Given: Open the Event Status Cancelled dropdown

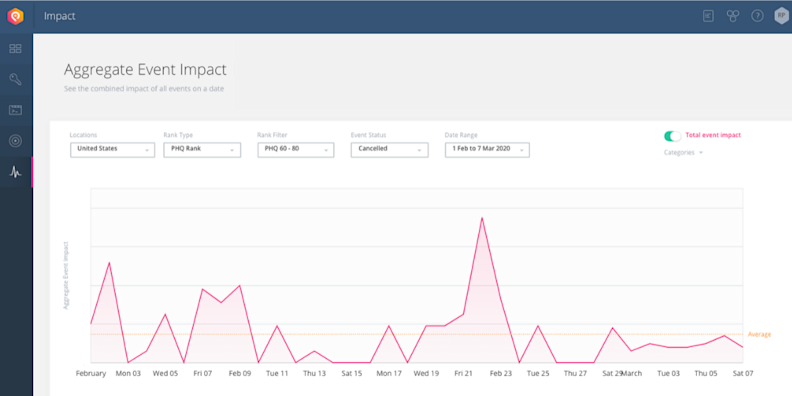Looking at the screenshot, I should (x=389, y=150).
